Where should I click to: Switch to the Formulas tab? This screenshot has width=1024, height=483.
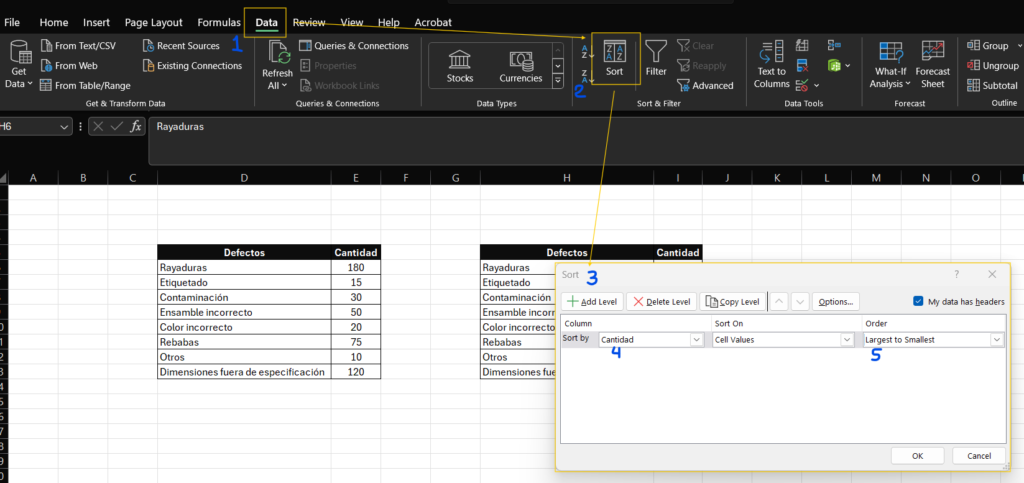[x=219, y=22]
